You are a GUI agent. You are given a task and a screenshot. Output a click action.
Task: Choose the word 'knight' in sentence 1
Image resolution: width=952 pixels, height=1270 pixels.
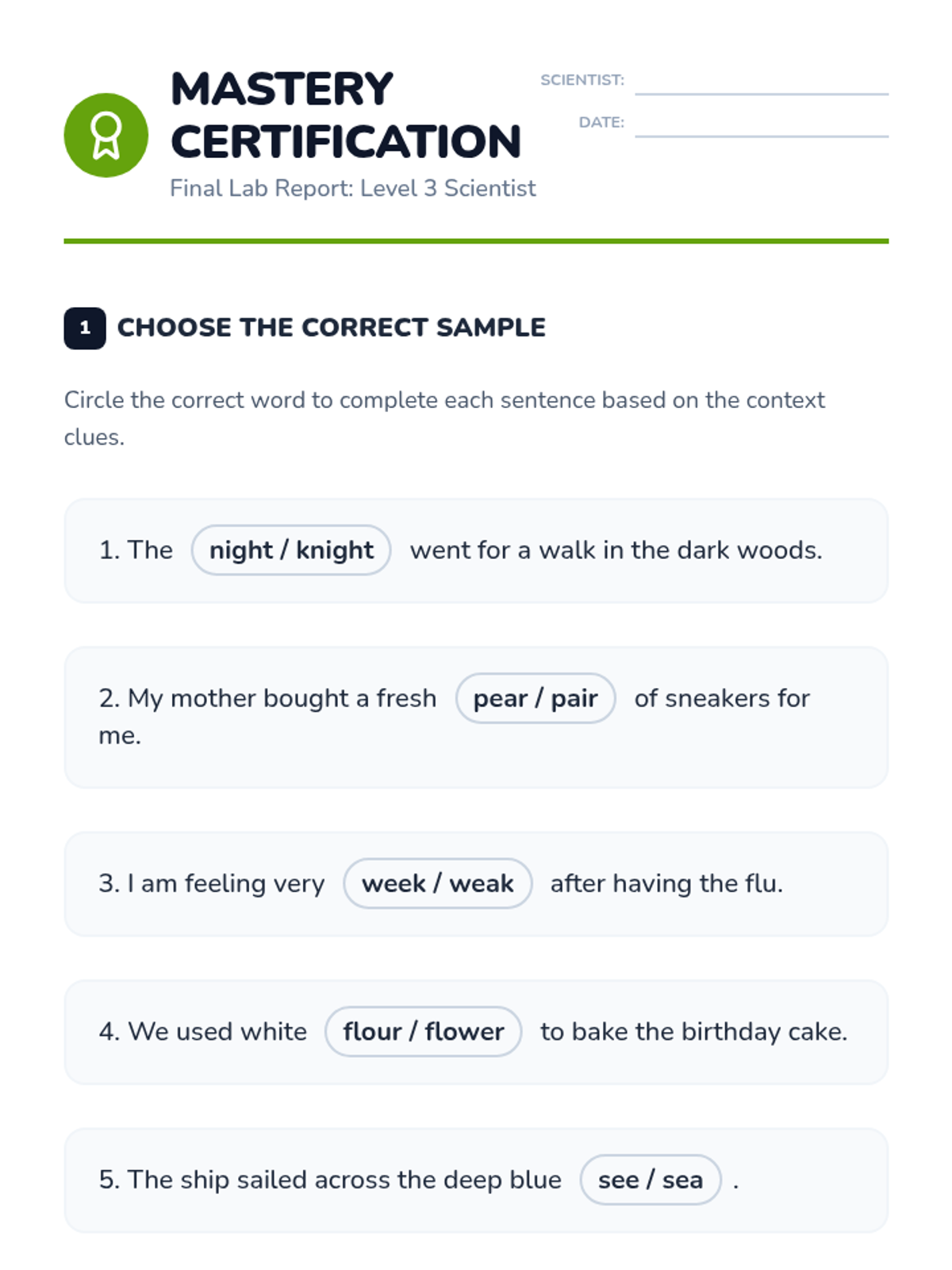pos(335,550)
